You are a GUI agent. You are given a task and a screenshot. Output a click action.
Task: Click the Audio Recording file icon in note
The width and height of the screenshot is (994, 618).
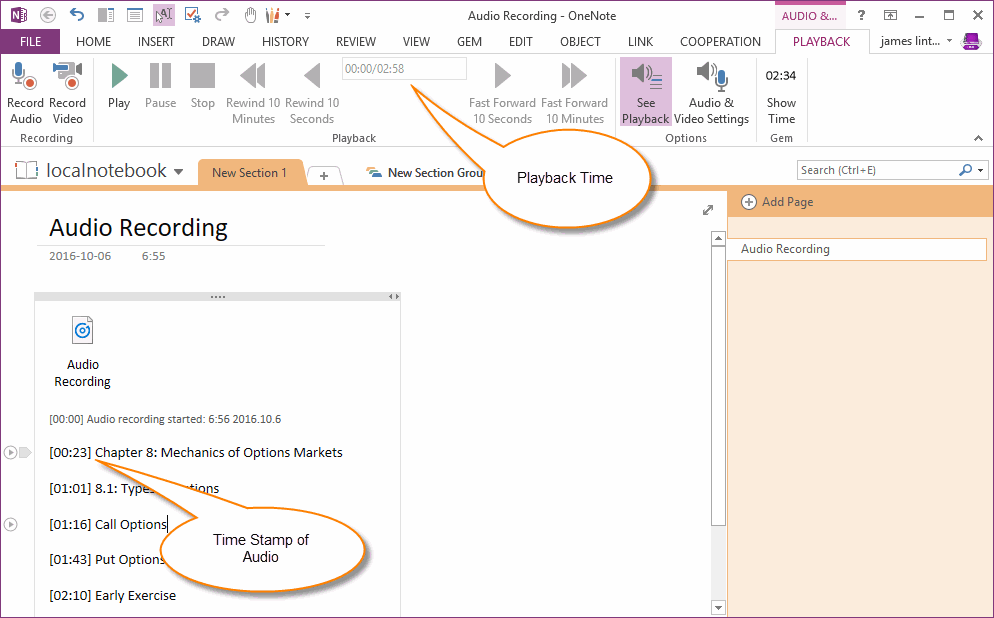(x=82, y=330)
